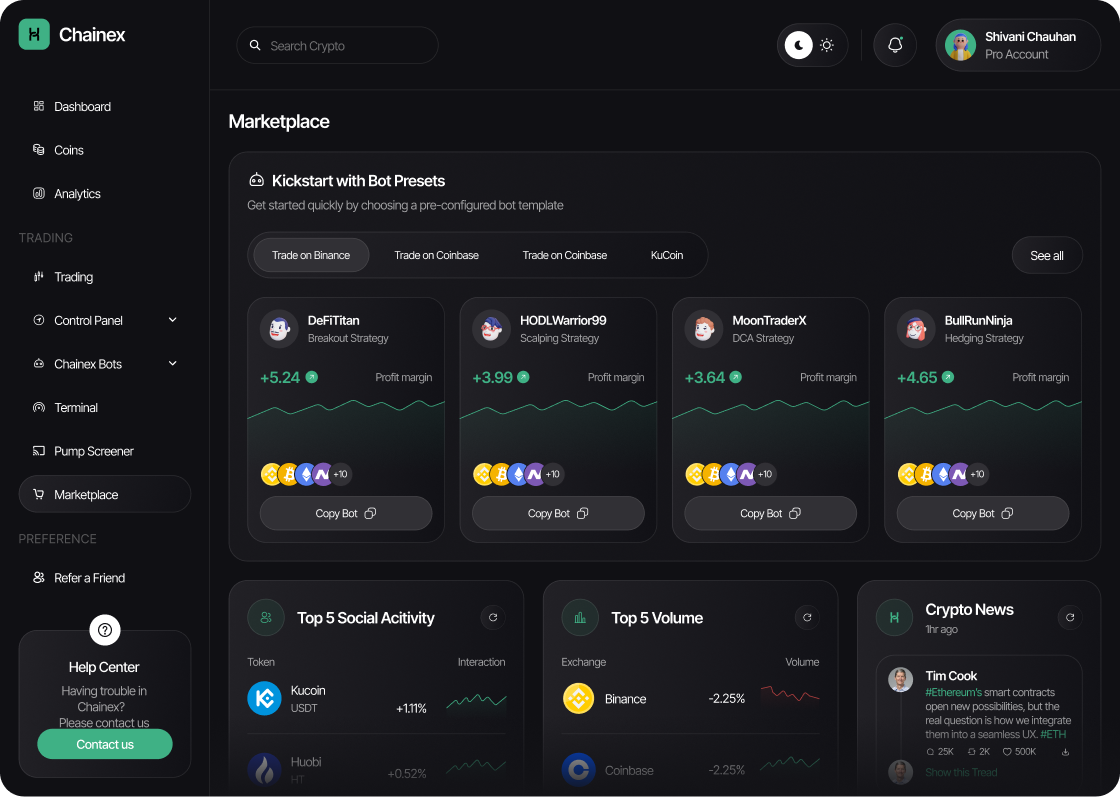Switch to dark mode moon toggle
Image resolution: width=1120 pixels, height=797 pixels.
799,45
